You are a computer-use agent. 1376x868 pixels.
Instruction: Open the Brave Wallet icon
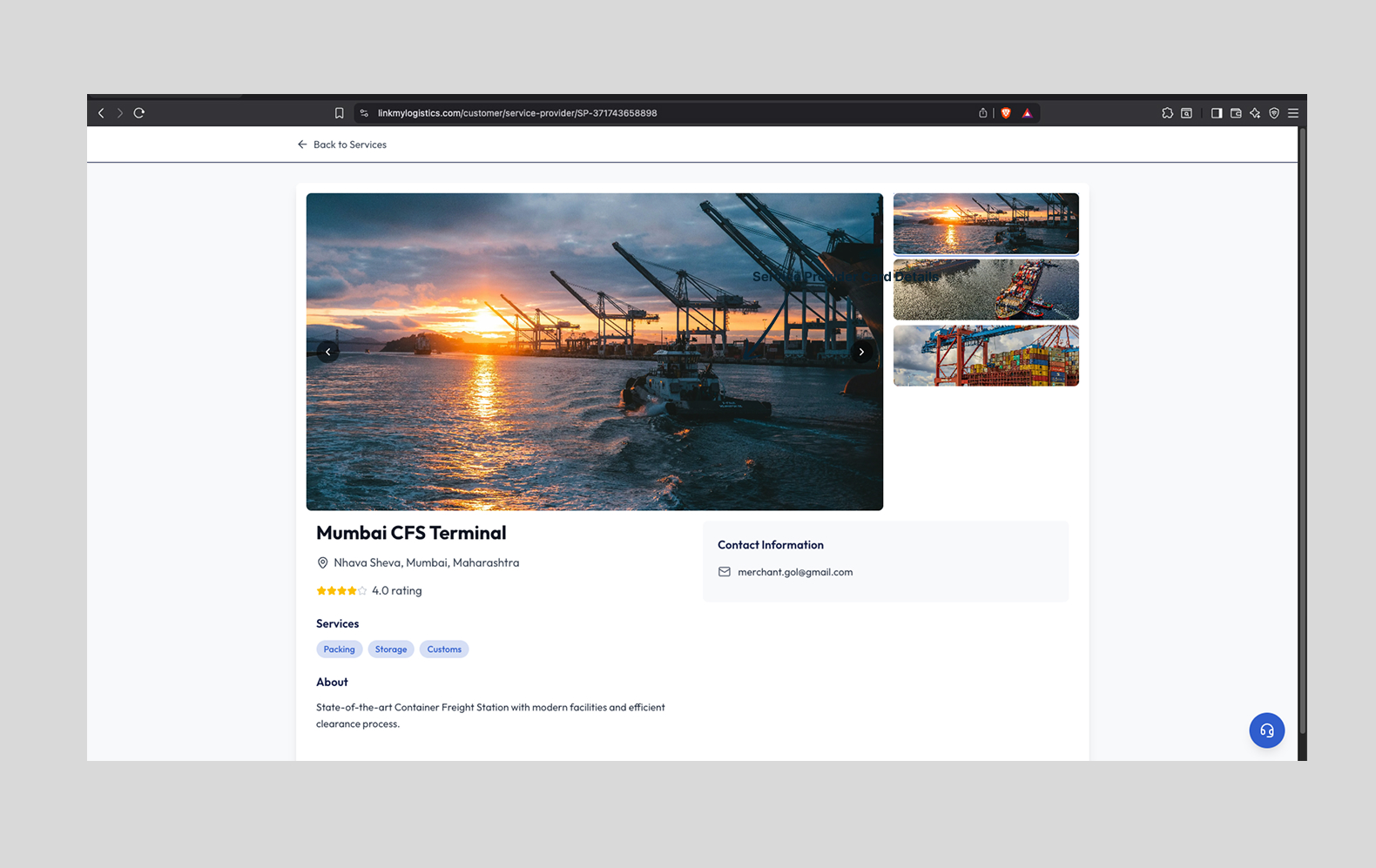point(1236,113)
